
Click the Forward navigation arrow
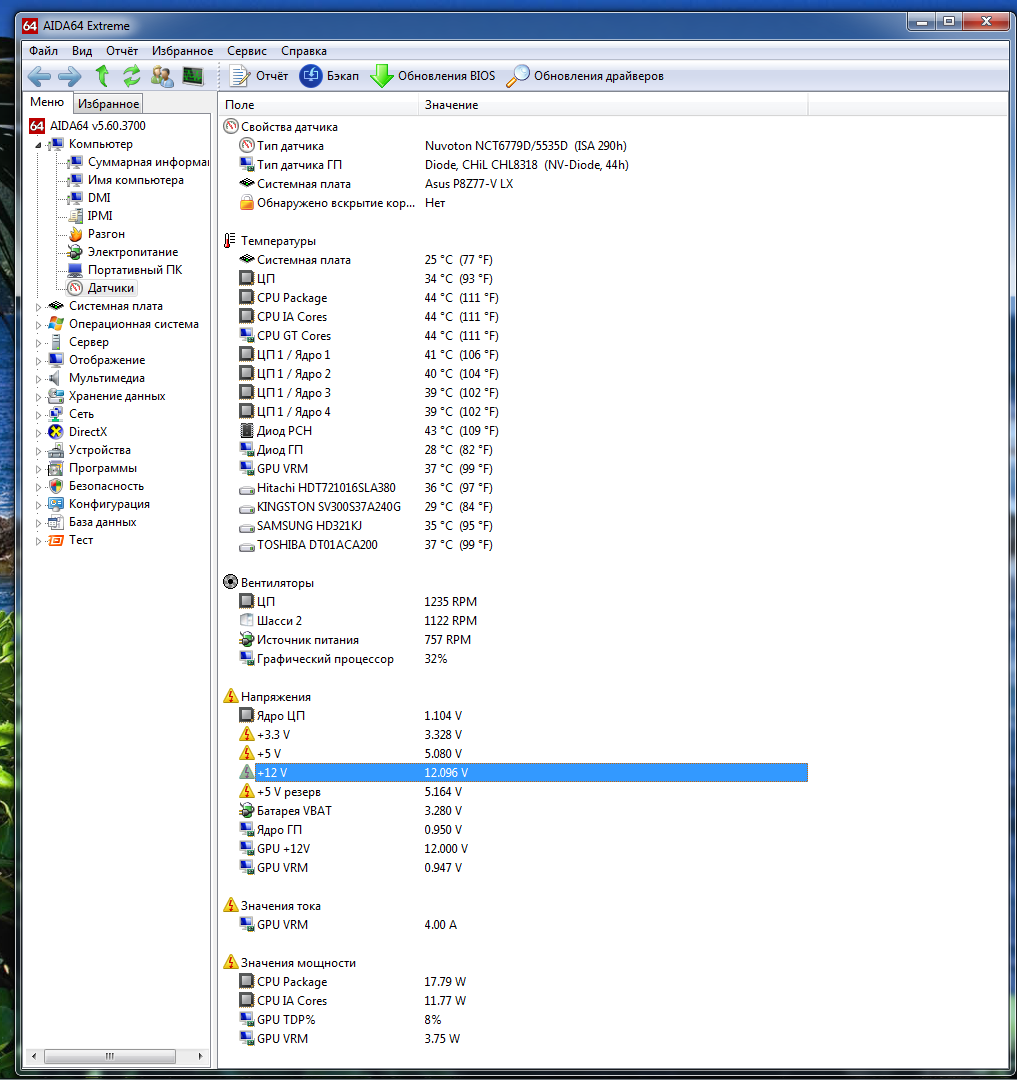pyautogui.click(x=70, y=76)
